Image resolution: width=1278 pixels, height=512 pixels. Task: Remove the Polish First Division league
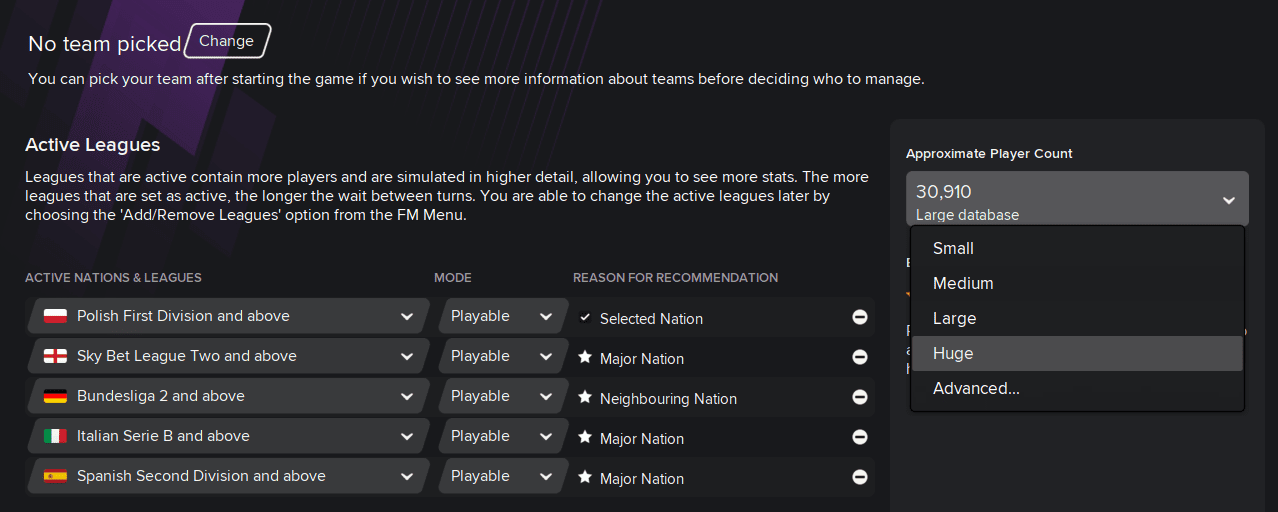pos(859,317)
